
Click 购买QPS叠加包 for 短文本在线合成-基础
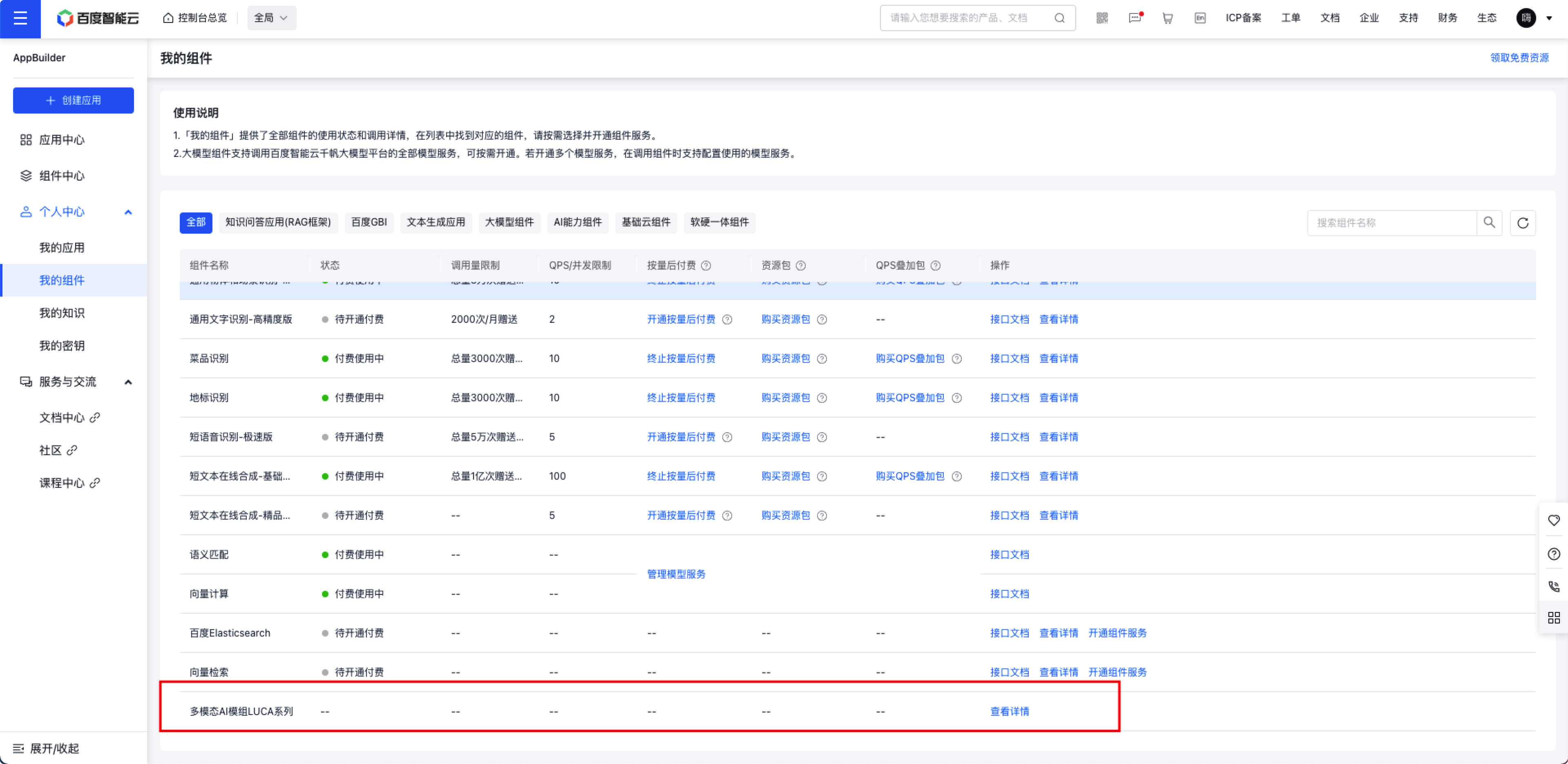pyautogui.click(x=910, y=476)
